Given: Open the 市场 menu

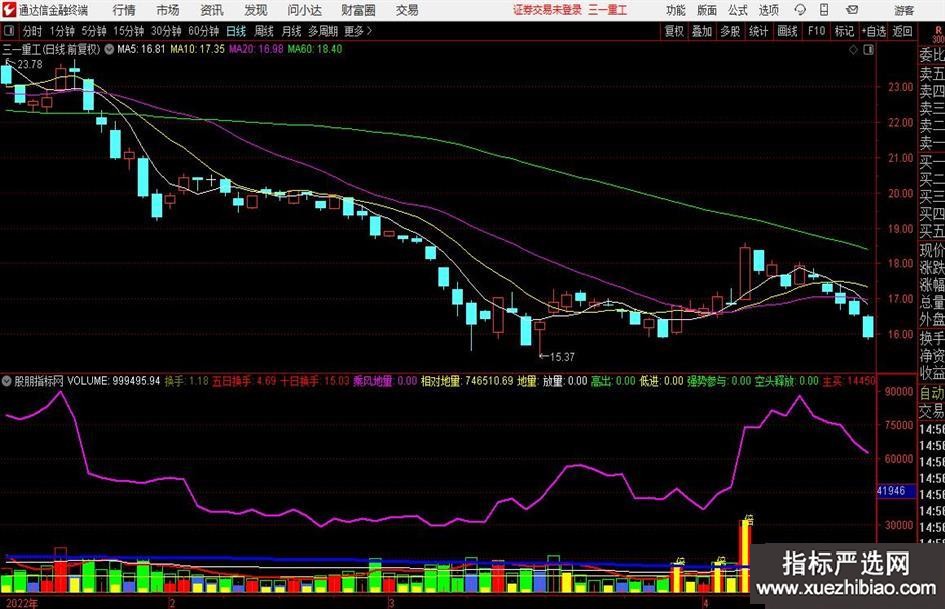Looking at the screenshot, I should [x=168, y=10].
